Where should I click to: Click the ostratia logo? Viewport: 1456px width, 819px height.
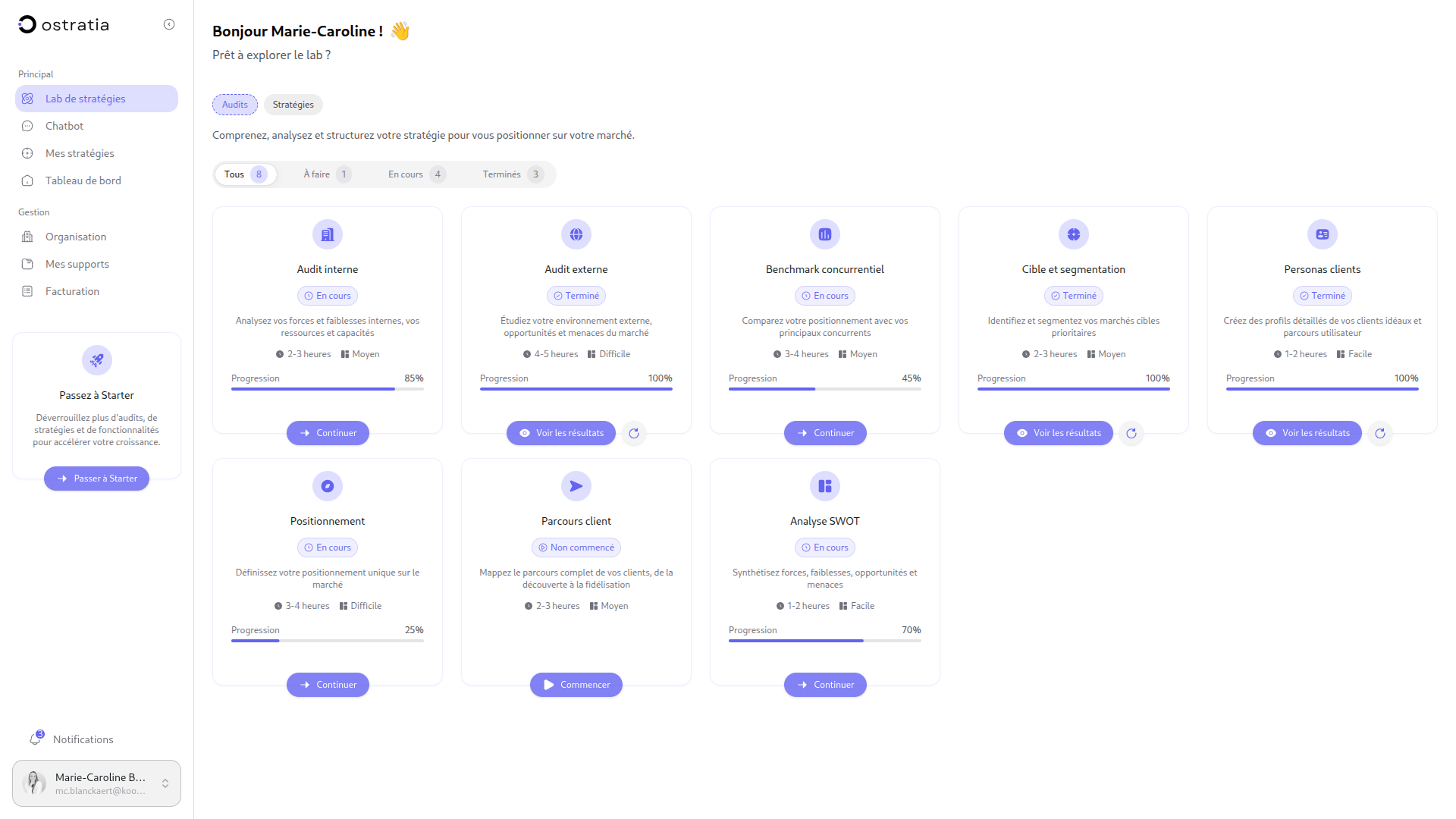[64, 24]
